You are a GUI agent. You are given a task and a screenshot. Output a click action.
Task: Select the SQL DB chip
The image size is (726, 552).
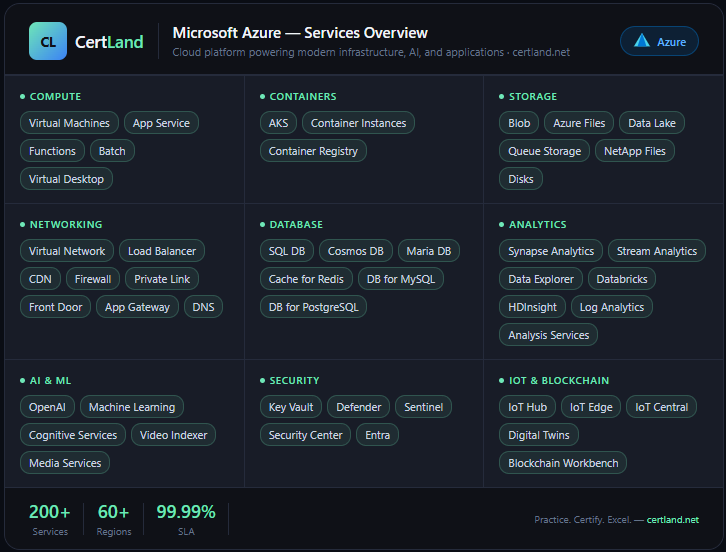tap(287, 251)
